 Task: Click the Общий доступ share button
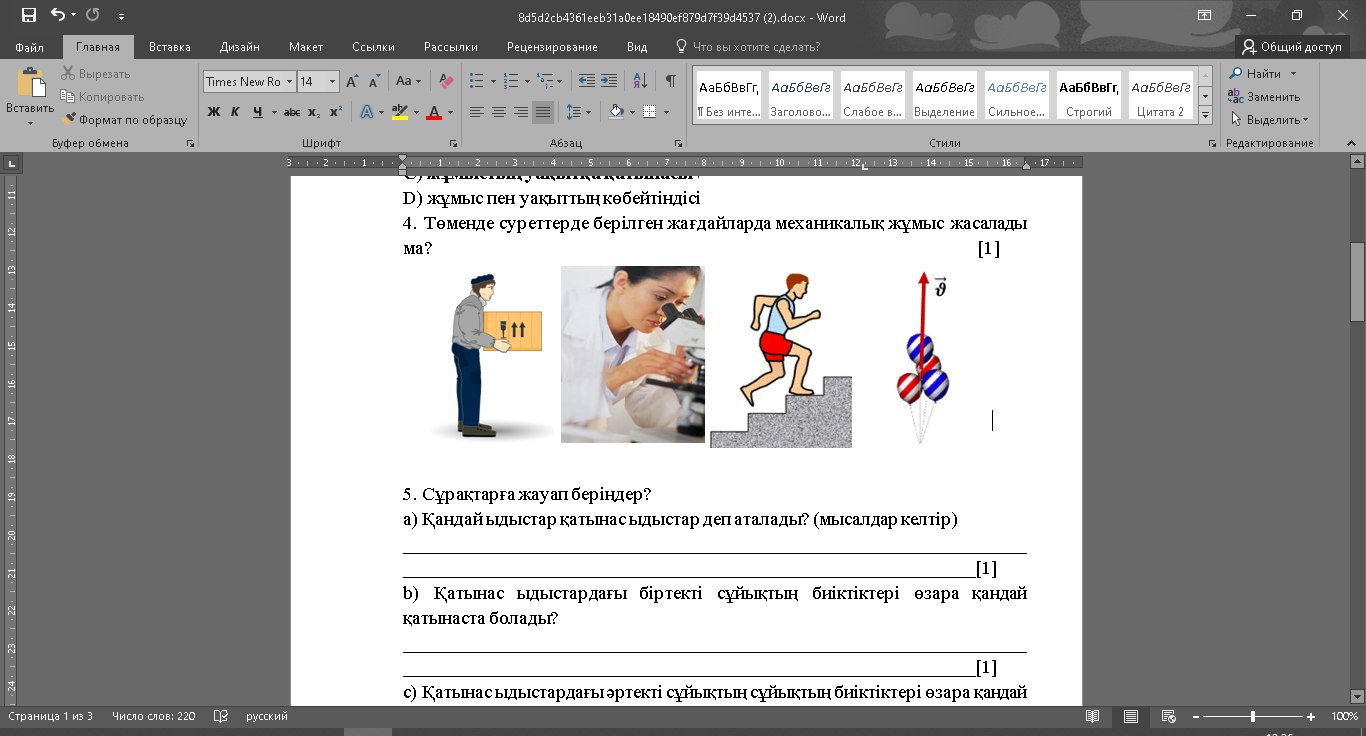pyautogui.click(x=1291, y=47)
